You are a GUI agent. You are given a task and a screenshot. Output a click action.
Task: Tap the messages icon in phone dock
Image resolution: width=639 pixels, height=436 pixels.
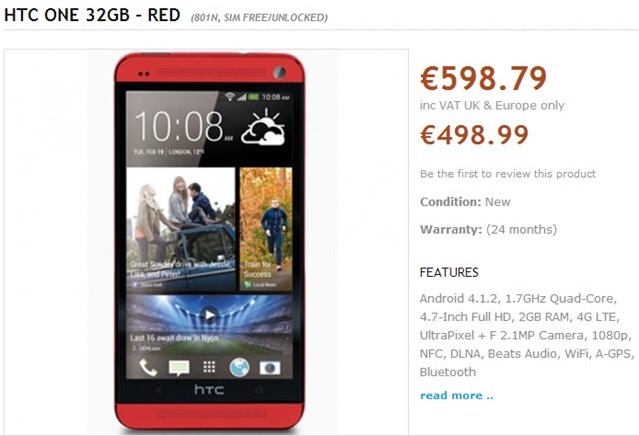point(179,368)
